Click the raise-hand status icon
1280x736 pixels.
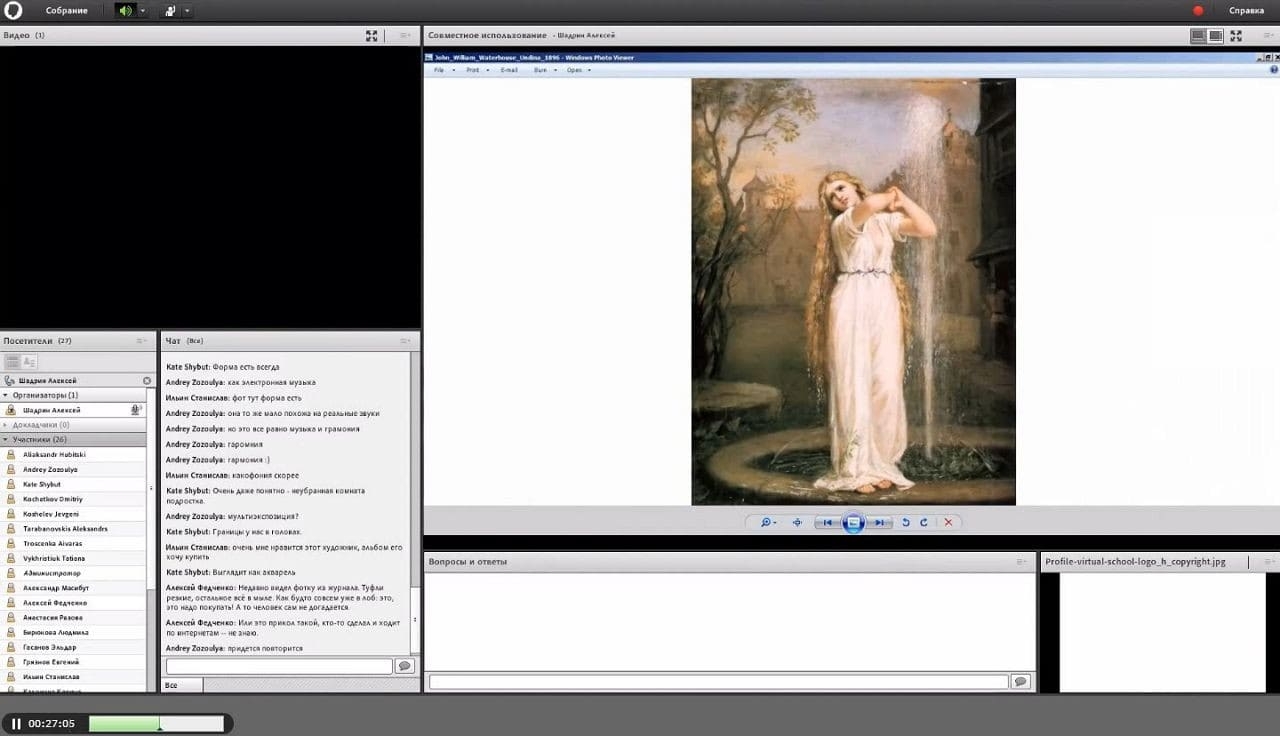[x=170, y=11]
